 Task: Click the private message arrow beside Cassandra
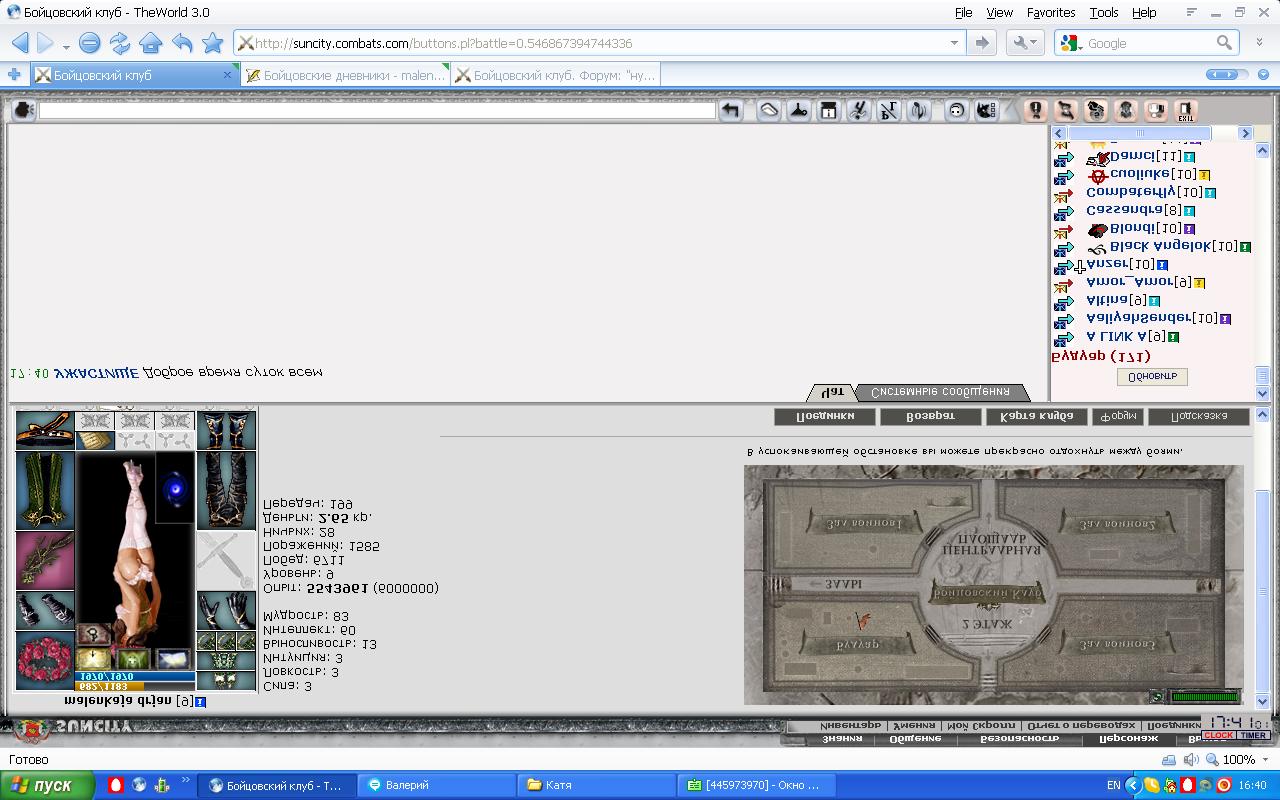(x=1064, y=212)
